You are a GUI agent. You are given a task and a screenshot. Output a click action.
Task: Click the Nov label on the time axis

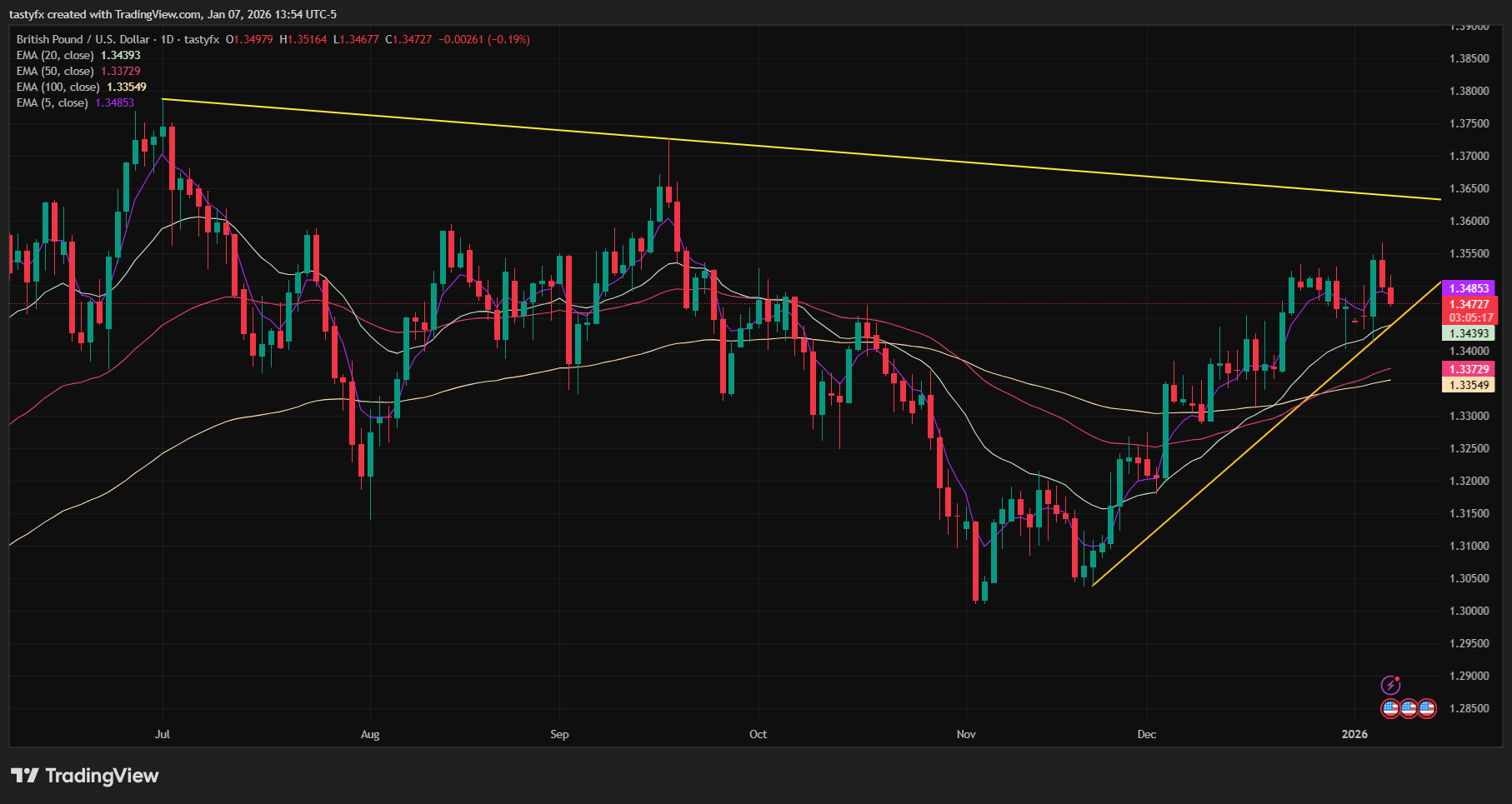(x=965, y=735)
